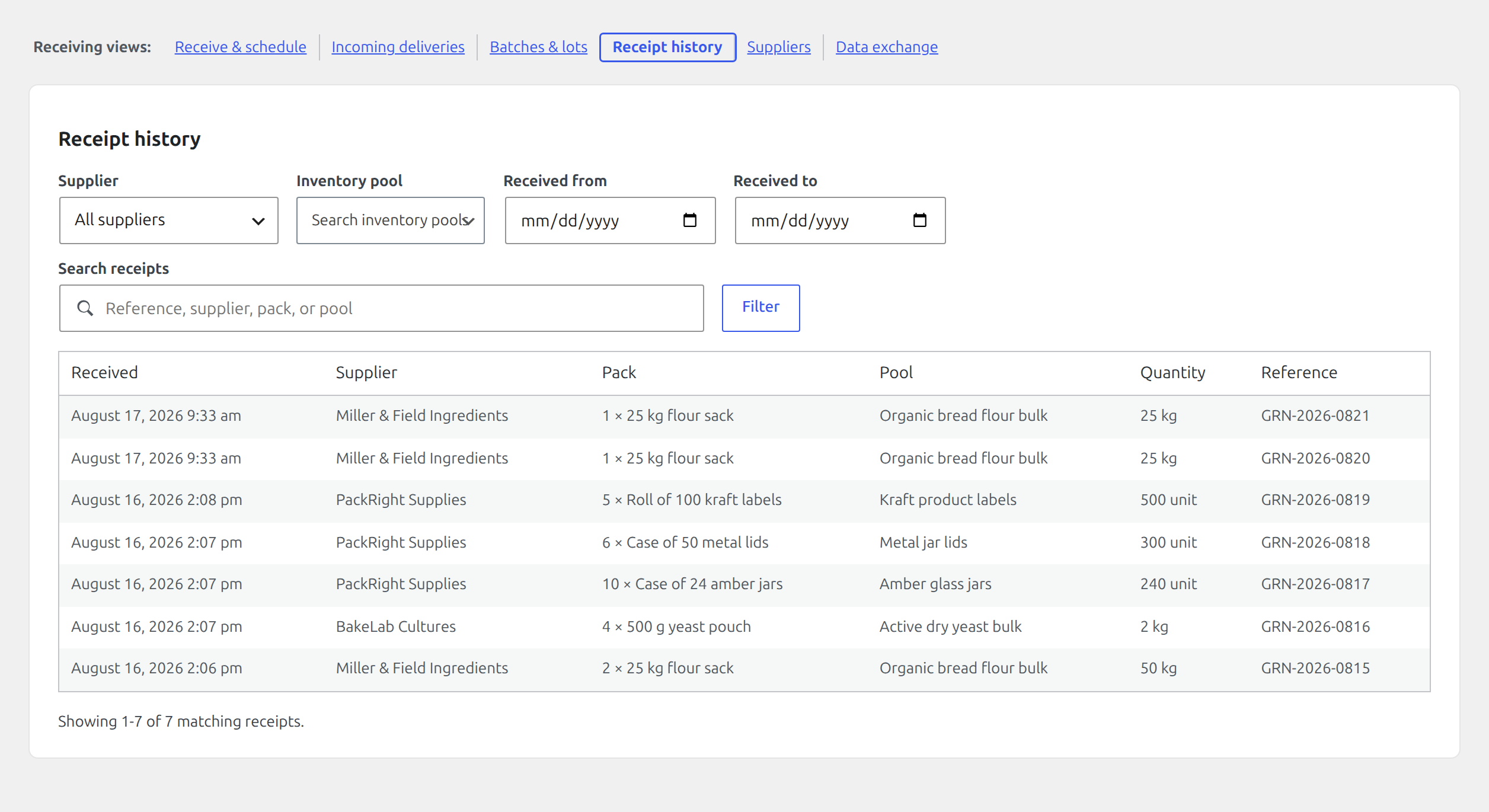
Task: Select reference GRN-2026-0819
Action: click(1315, 500)
